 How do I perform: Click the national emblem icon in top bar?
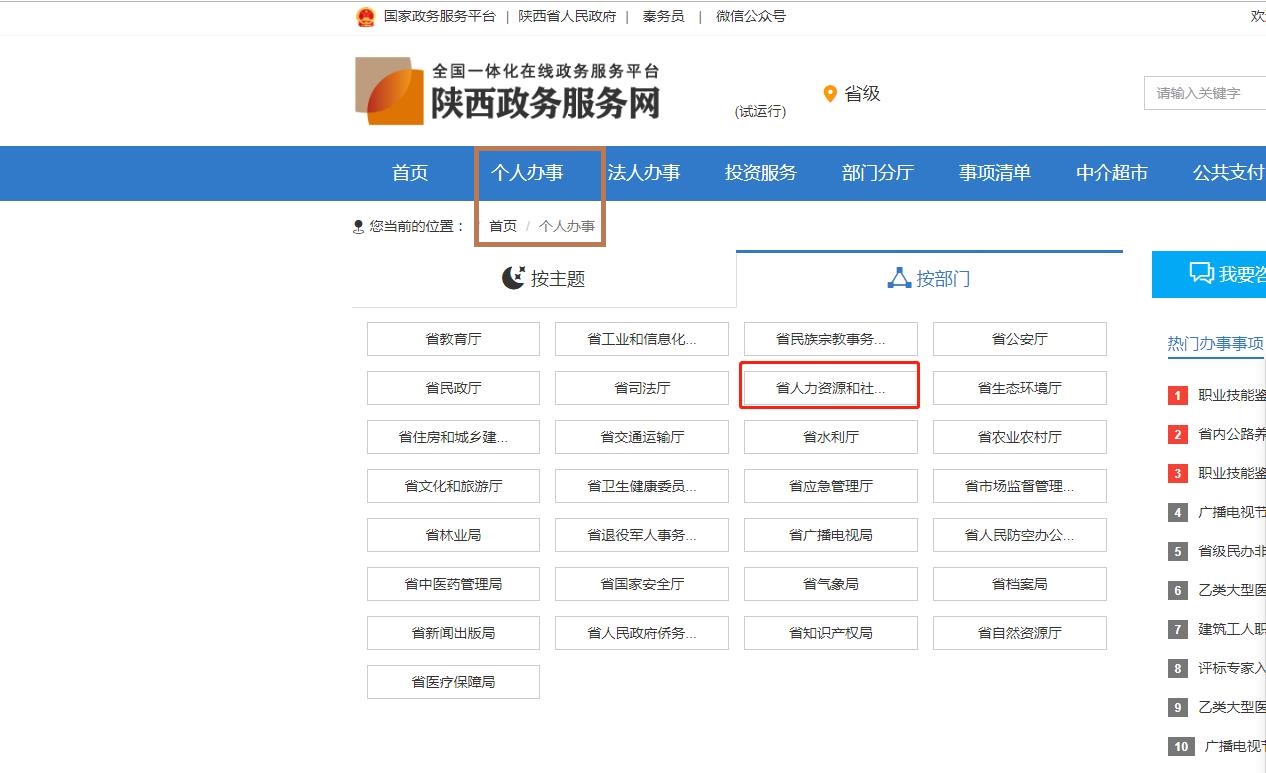pos(365,17)
